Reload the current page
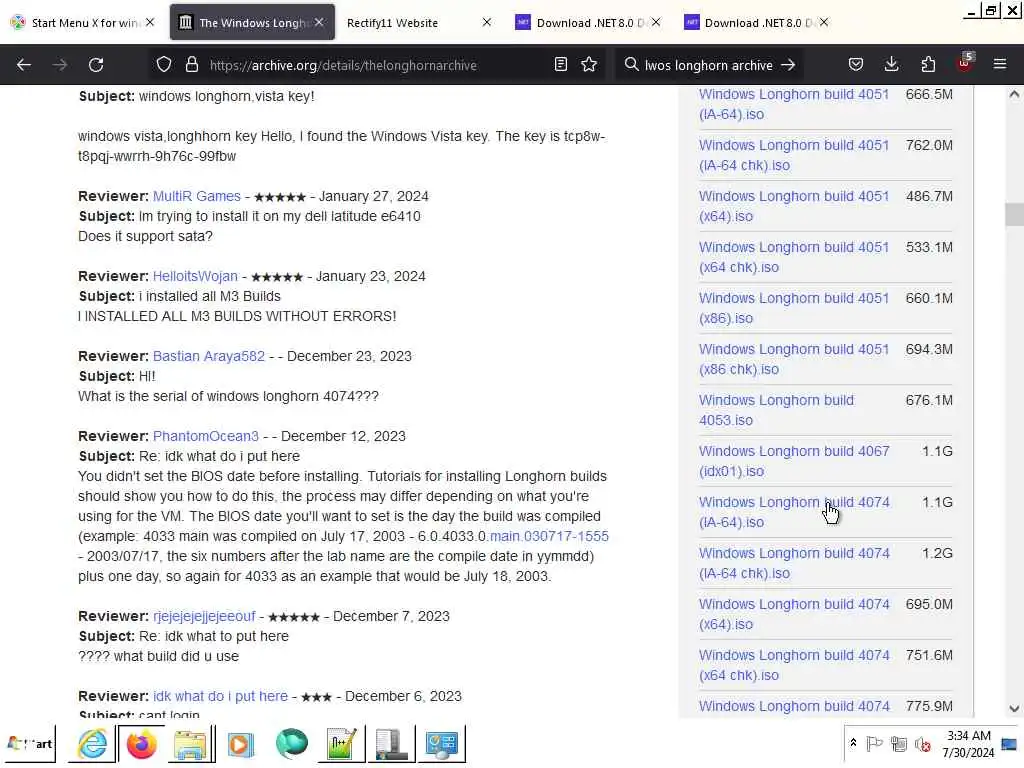The image size is (1024, 768). (x=96, y=65)
